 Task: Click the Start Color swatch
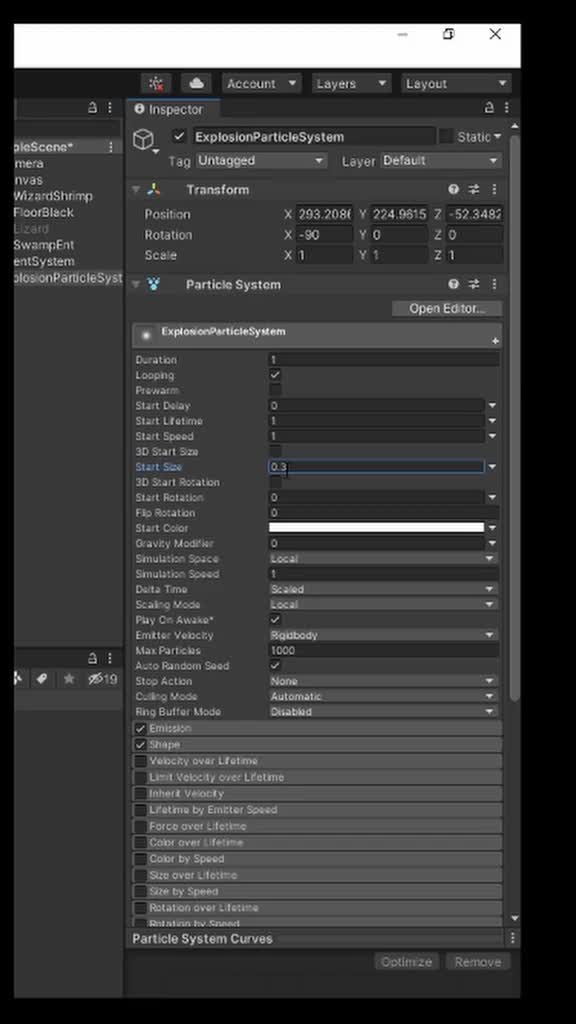point(376,528)
